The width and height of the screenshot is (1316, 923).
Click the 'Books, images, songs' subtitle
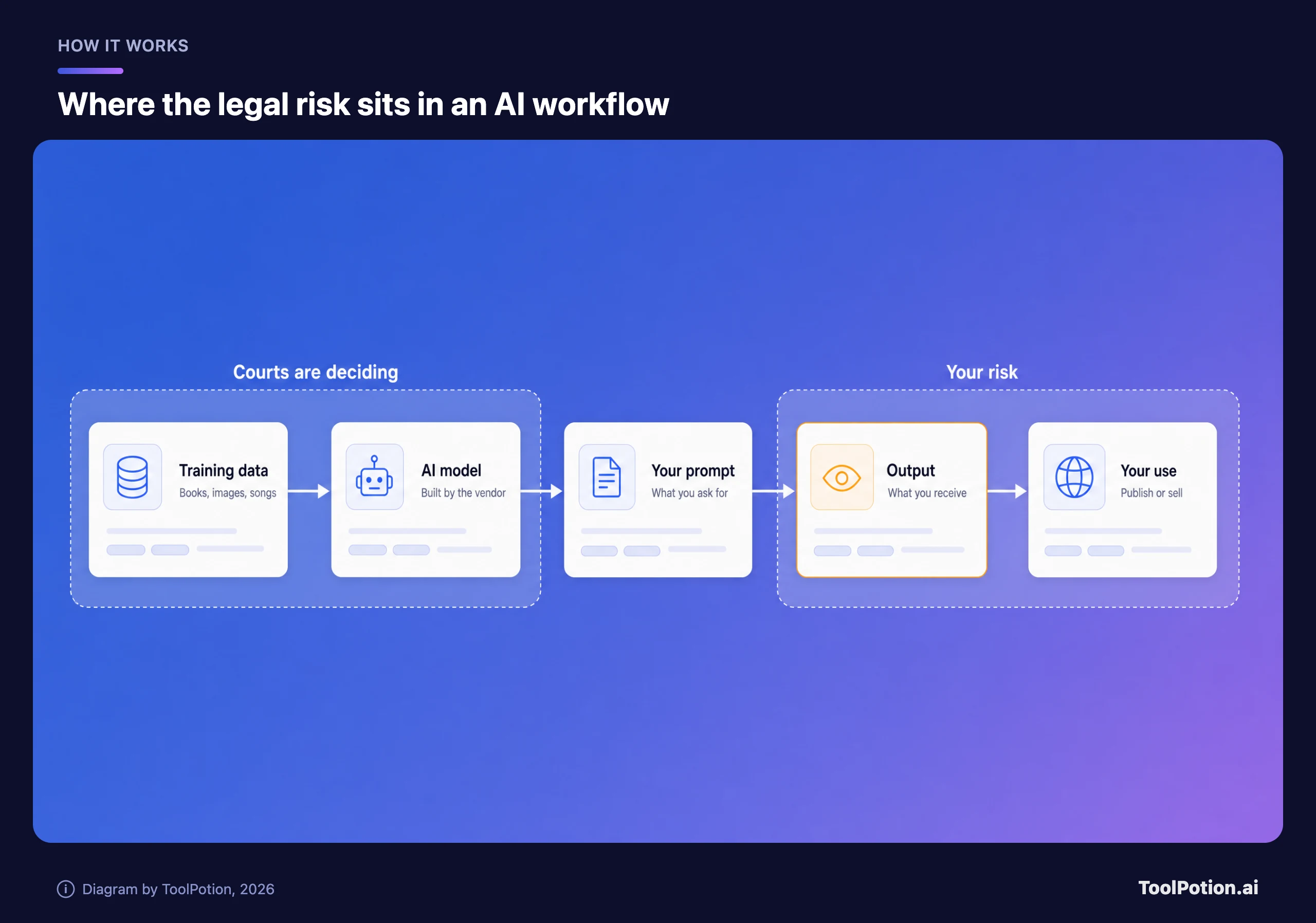click(x=228, y=493)
